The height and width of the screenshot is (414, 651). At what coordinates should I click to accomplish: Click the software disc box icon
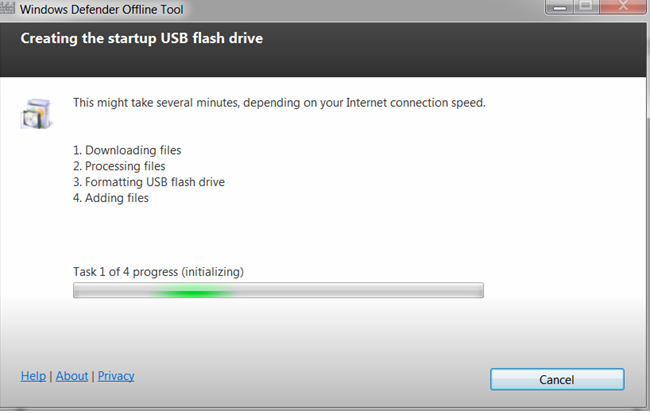coord(37,114)
